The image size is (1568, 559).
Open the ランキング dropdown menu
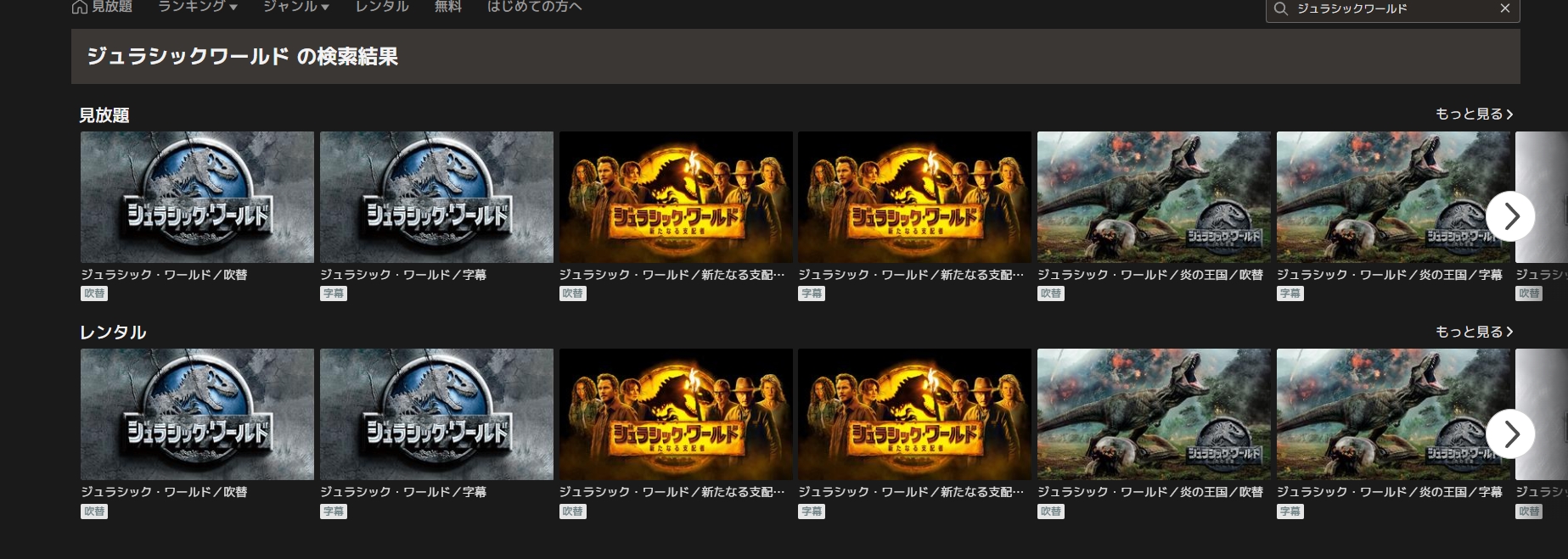[198, 7]
